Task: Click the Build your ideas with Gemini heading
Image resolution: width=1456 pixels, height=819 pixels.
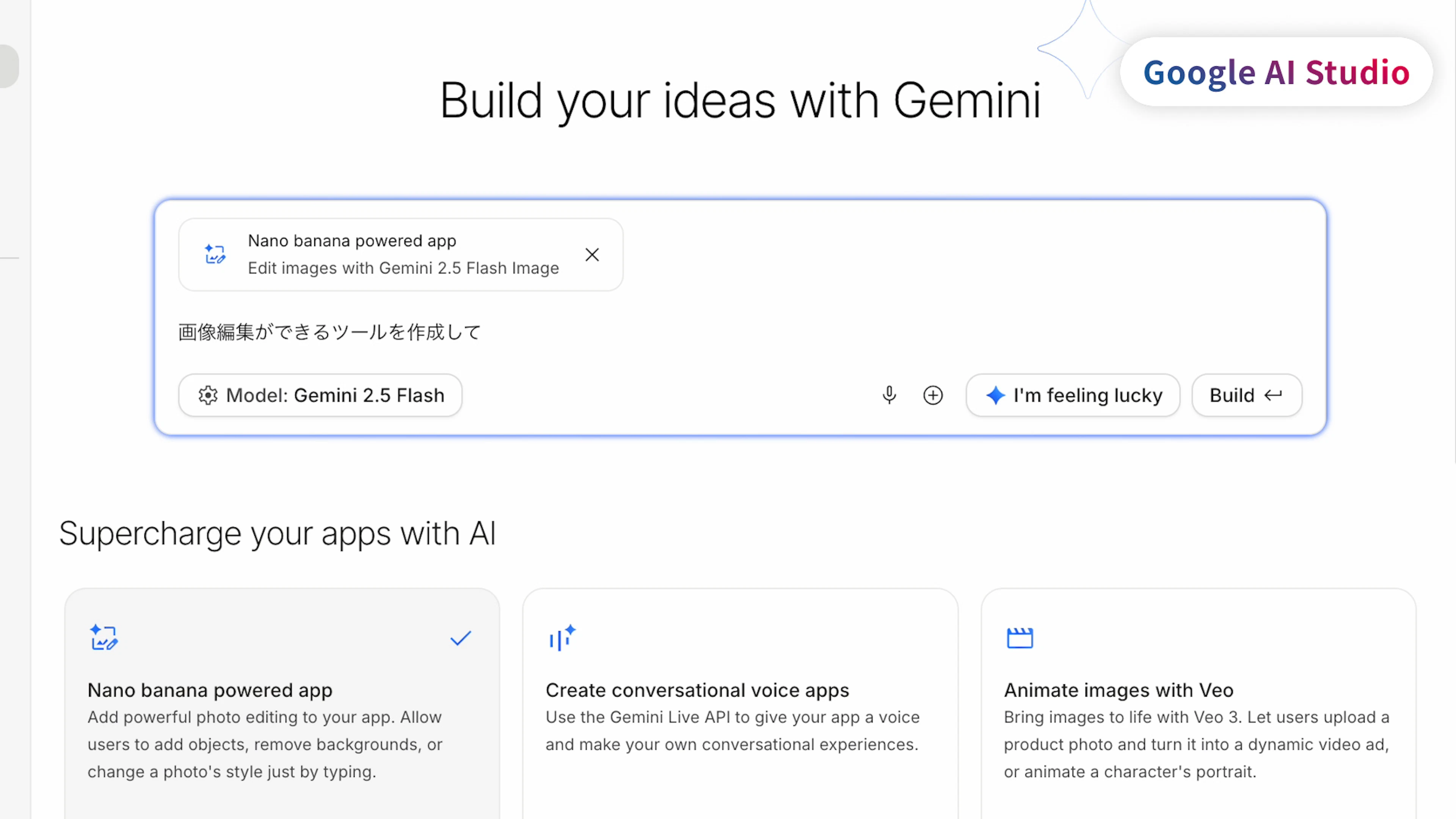Action: tap(739, 100)
